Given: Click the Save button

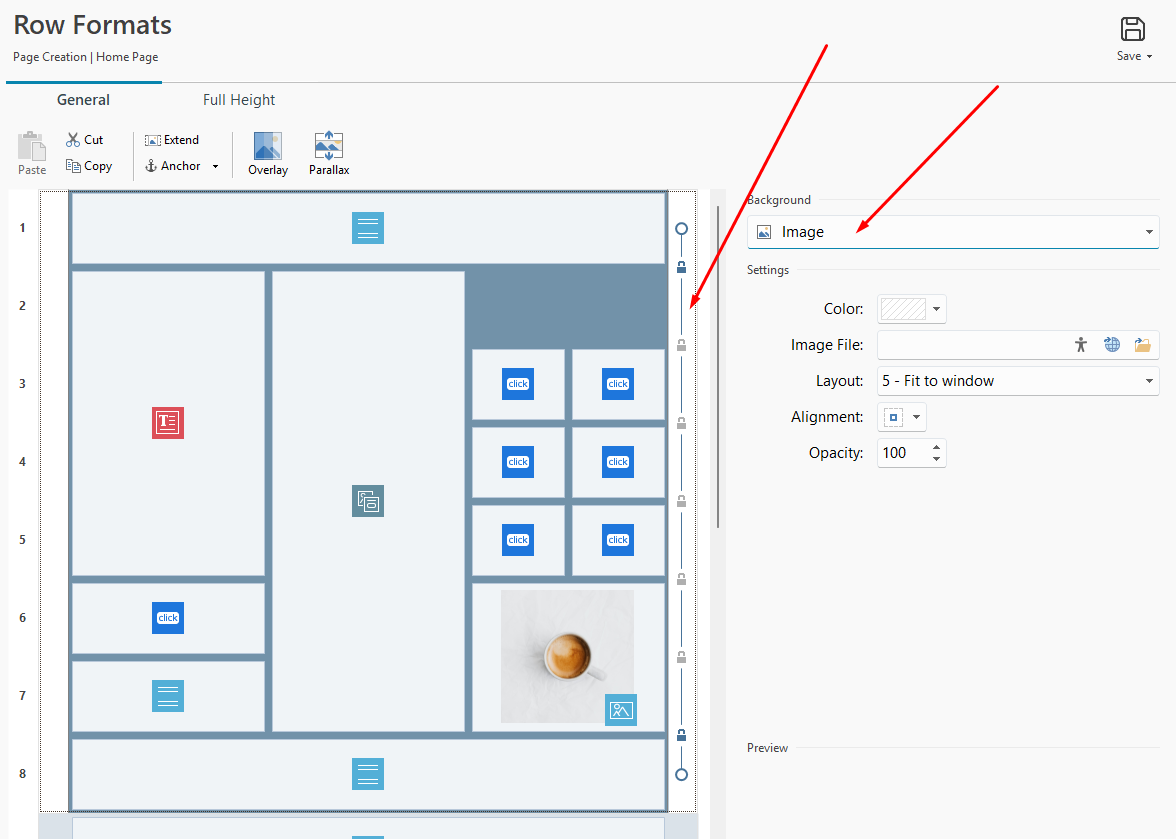Looking at the screenshot, I should pyautogui.click(x=1133, y=39).
